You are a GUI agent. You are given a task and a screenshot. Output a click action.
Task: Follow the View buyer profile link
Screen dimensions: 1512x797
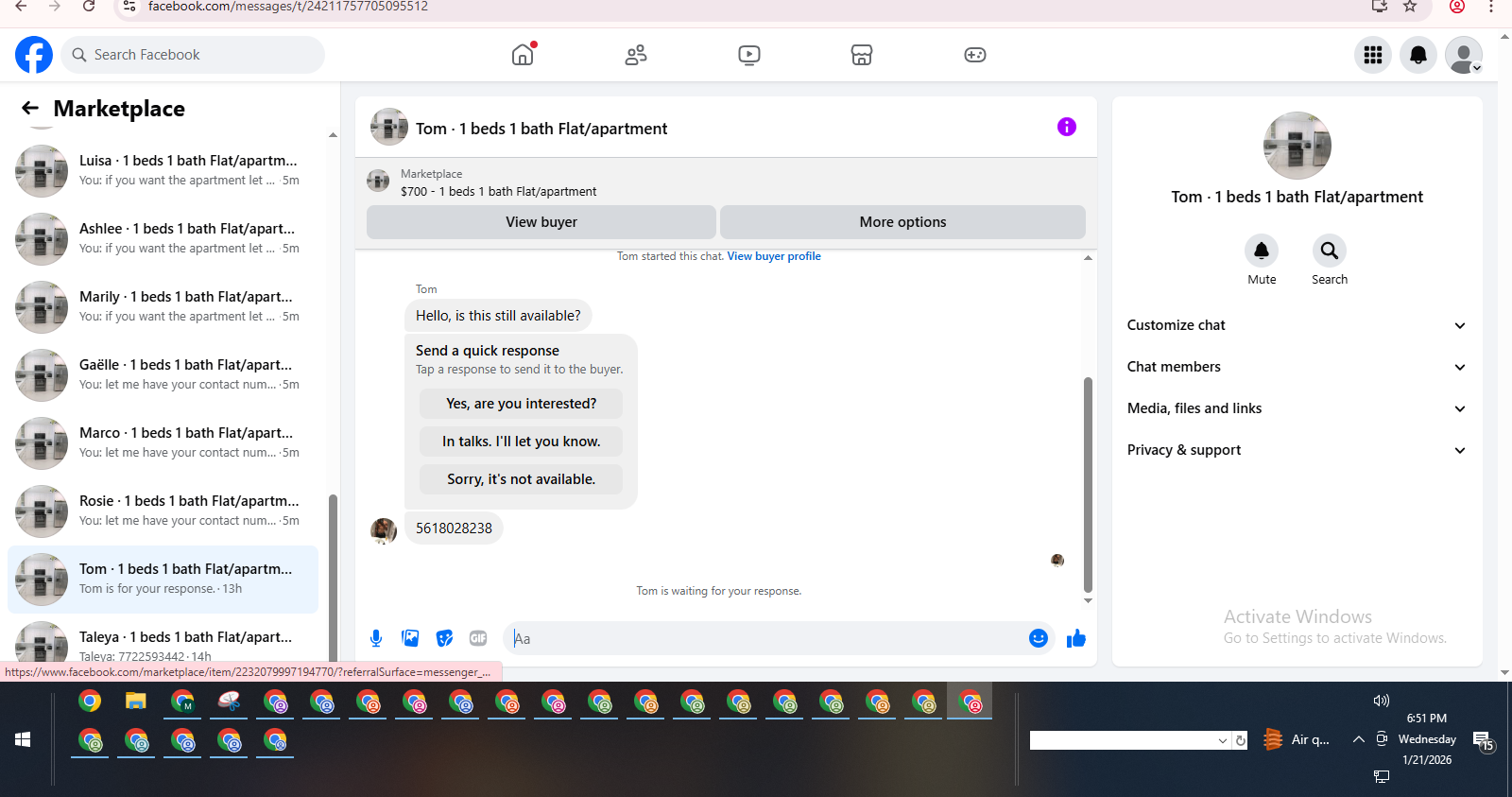[774, 256]
